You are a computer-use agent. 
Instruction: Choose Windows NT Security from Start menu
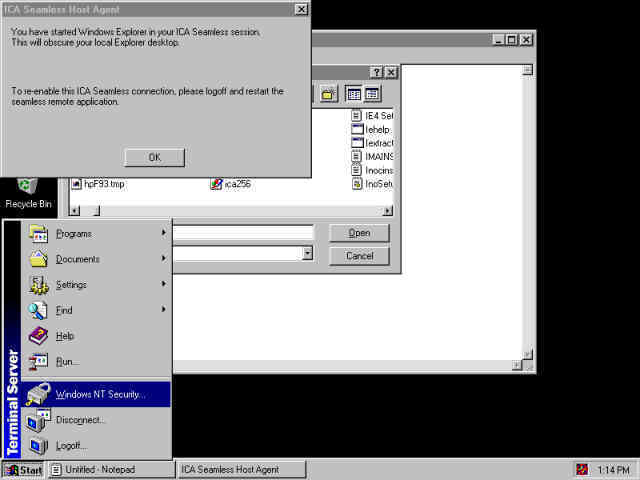tap(100, 394)
